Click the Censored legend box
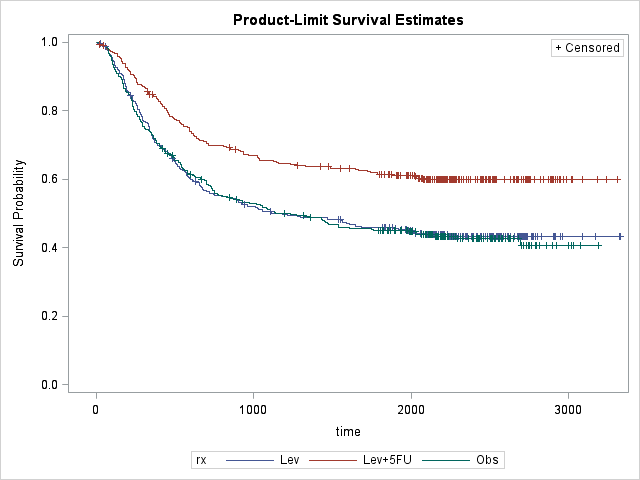 tap(587, 48)
